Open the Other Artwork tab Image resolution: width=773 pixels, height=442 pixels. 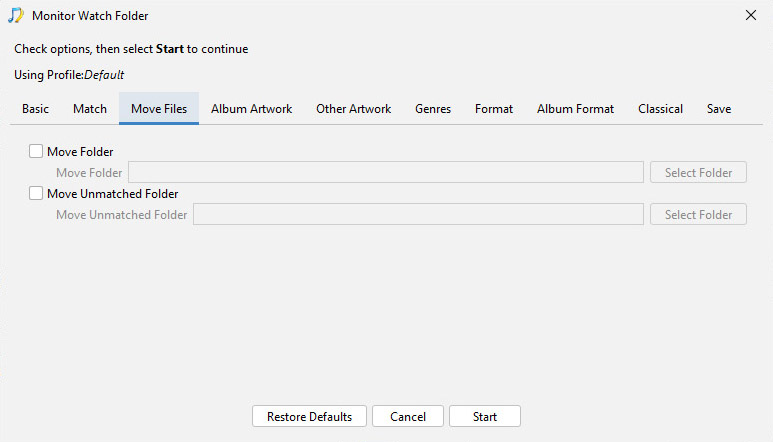(x=353, y=109)
